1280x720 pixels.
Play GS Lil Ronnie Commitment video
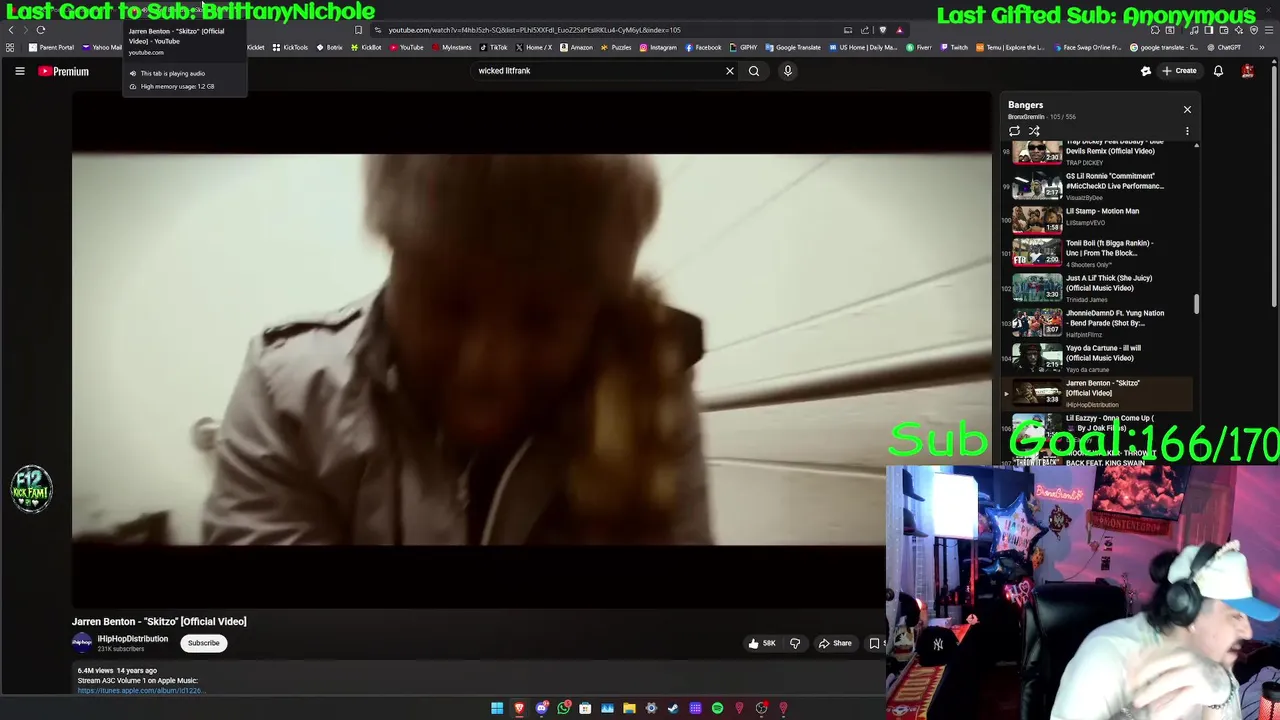pyautogui.click(x=1097, y=185)
